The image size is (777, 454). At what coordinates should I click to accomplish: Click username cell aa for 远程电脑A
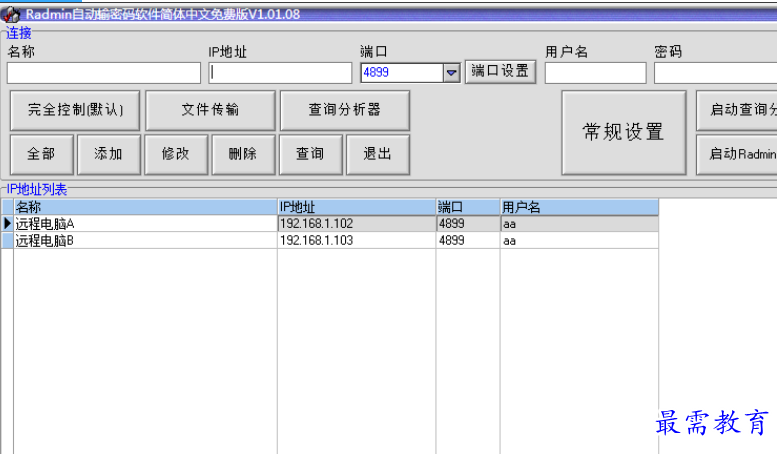[579, 224]
